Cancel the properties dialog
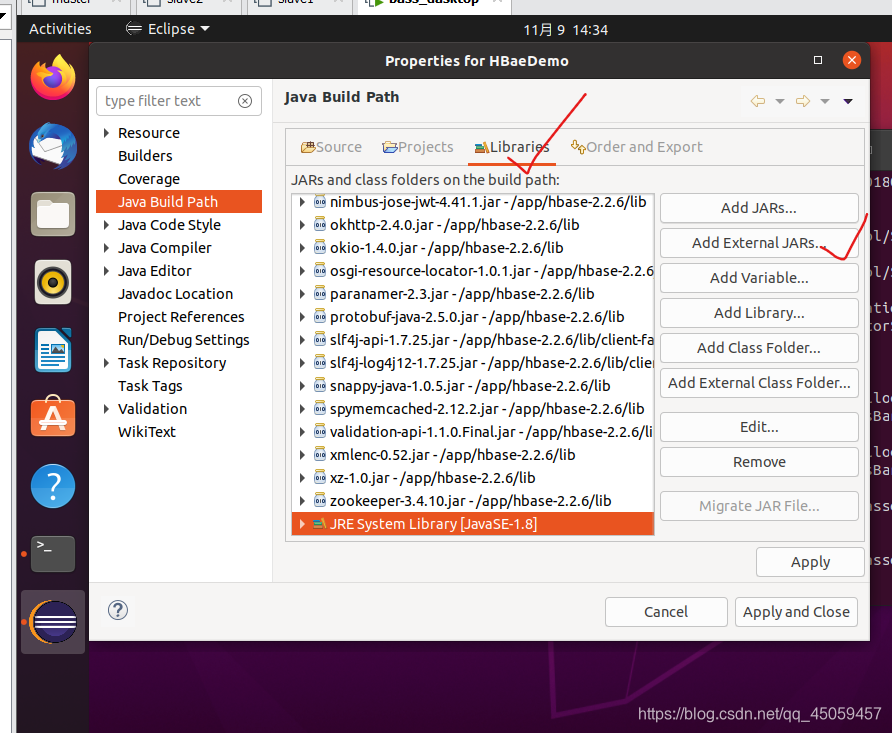Screen dimensions: 892x733 pos(666,612)
